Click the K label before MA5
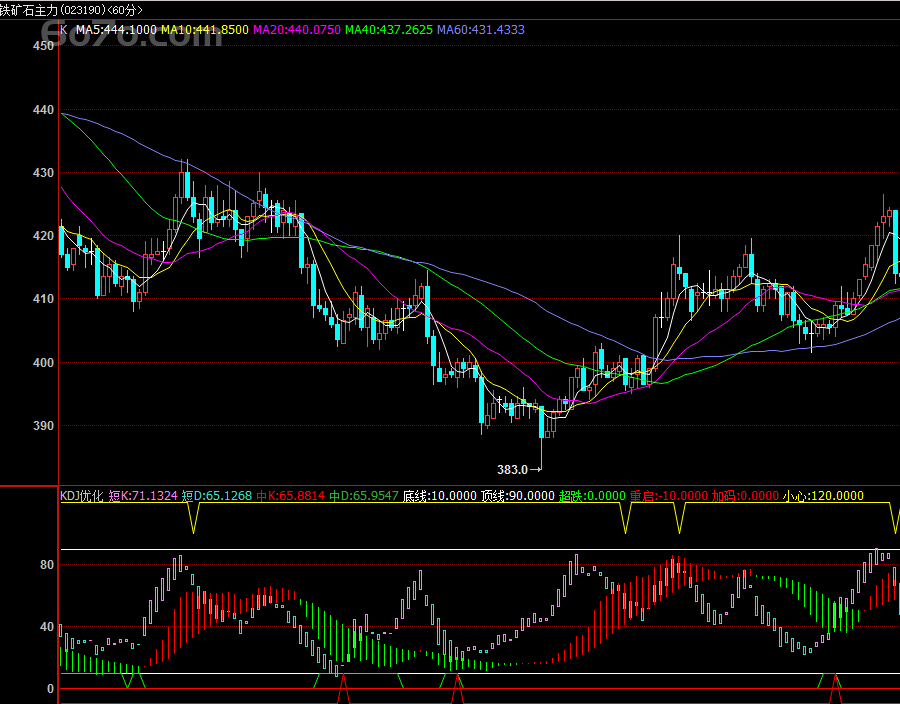This screenshot has height=704, width=900. pyautogui.click(x=64, y=30)
